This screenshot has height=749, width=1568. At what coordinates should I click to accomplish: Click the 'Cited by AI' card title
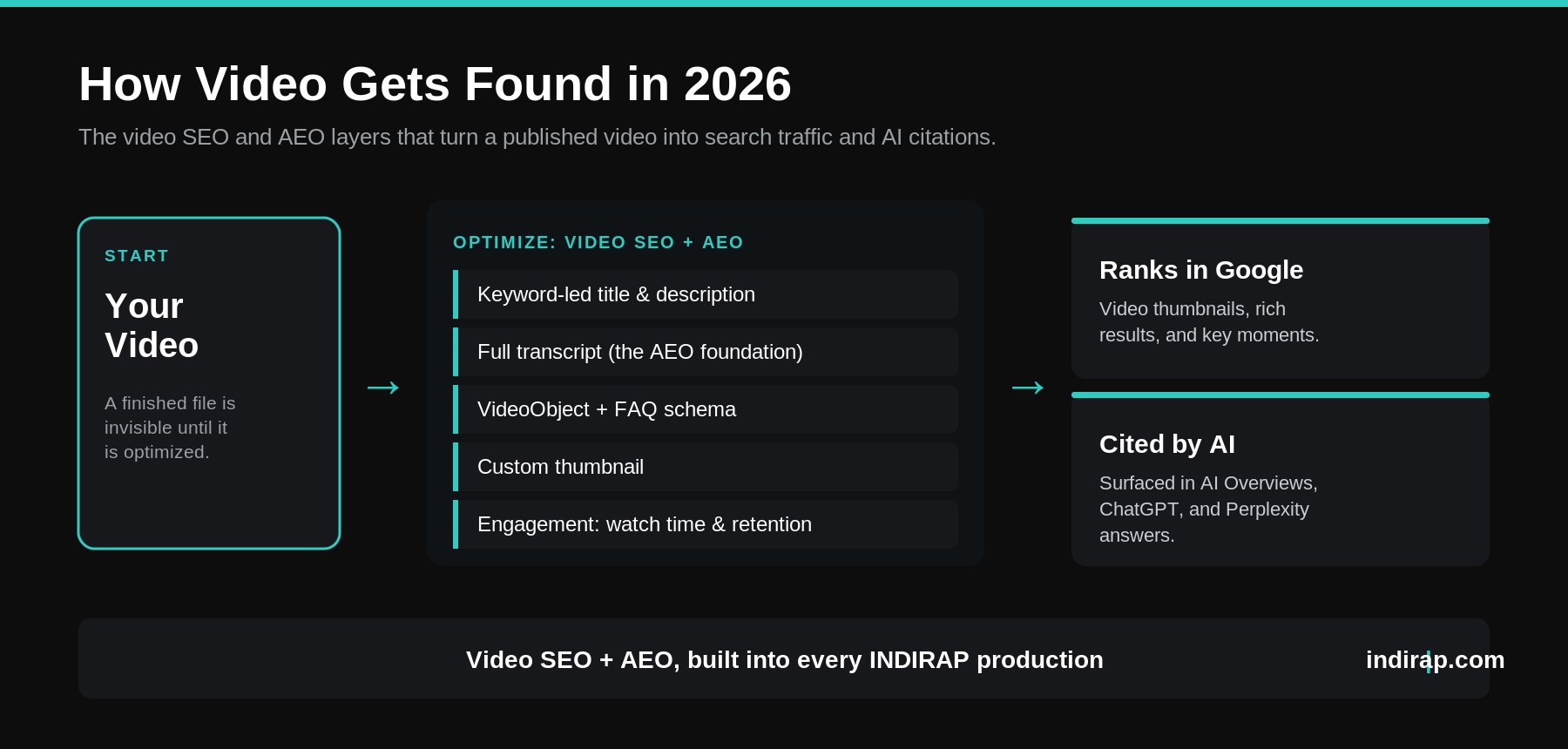(x=1167, y=444)
